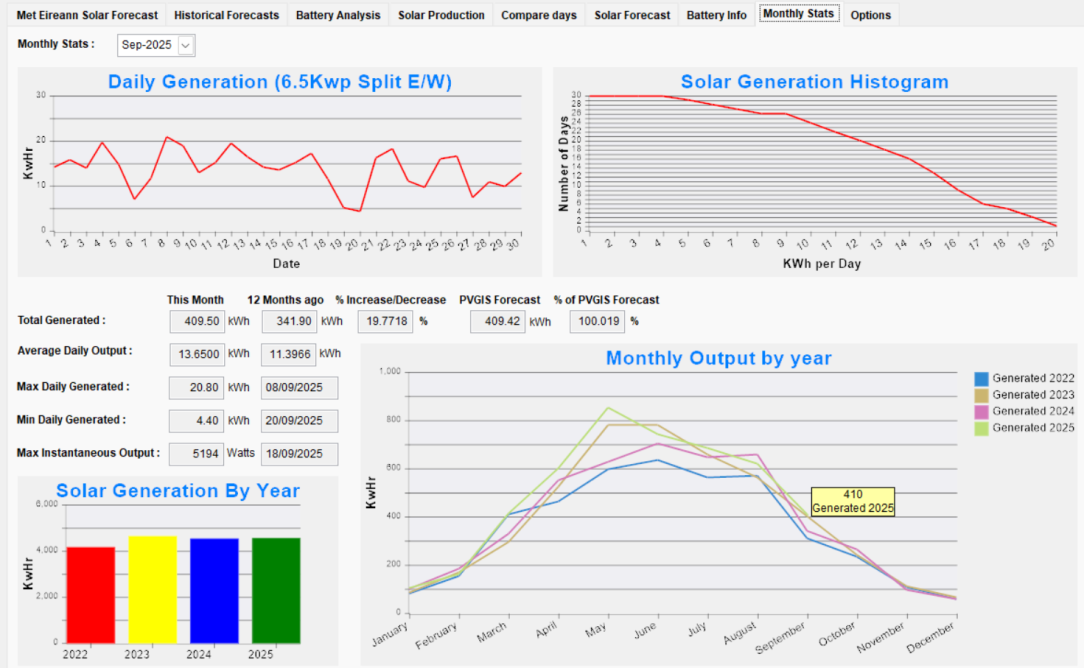Click the 'PVGIS Forecast' column header

[500, 300]
